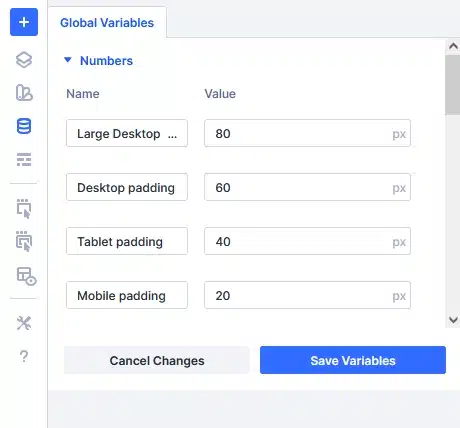Screen dimensions: 460x428
Task: Click the px unit of Mobile padding value
Action: pyautogui.click(x=399, y=296)
